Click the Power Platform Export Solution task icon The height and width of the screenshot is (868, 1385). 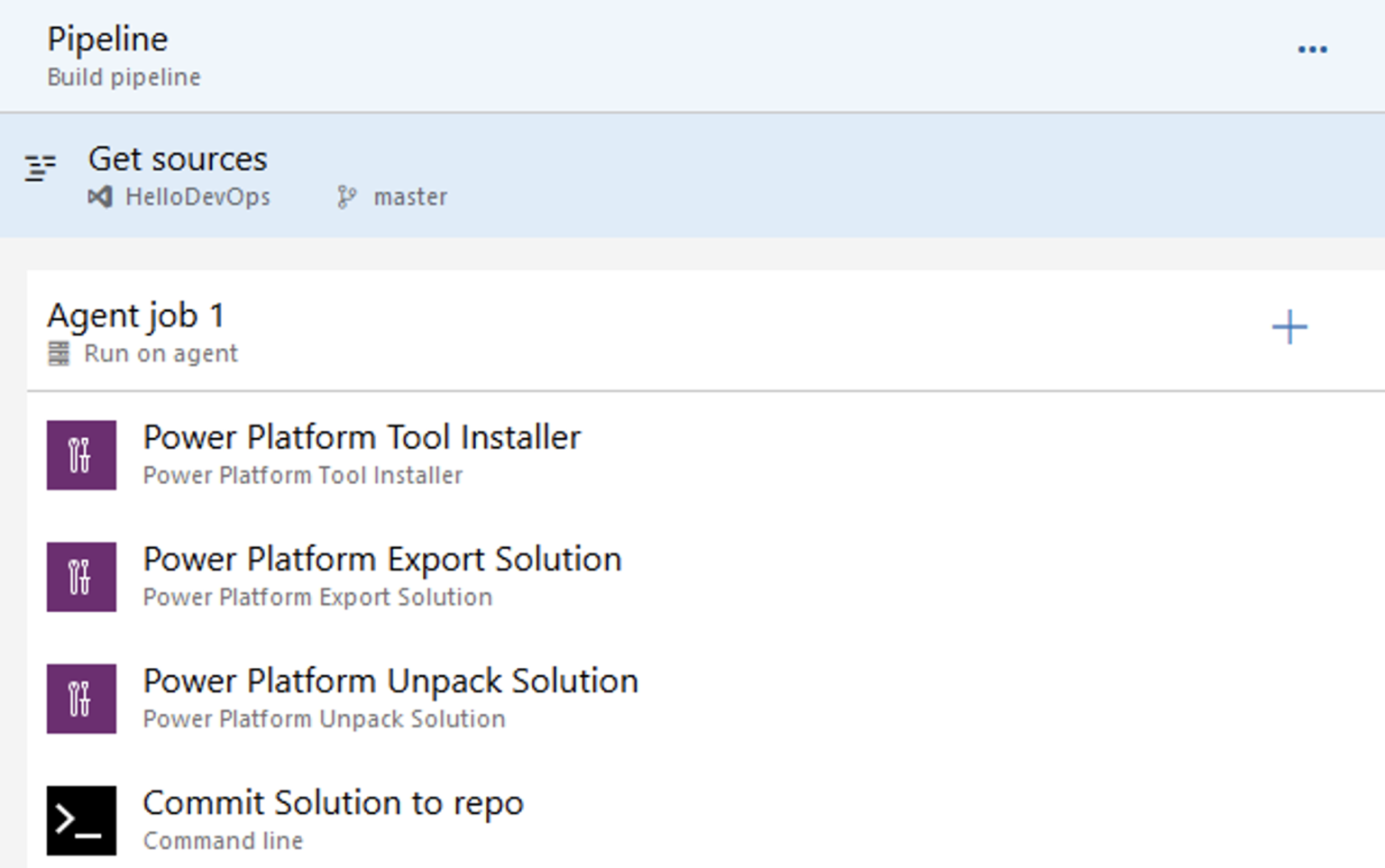80,577
